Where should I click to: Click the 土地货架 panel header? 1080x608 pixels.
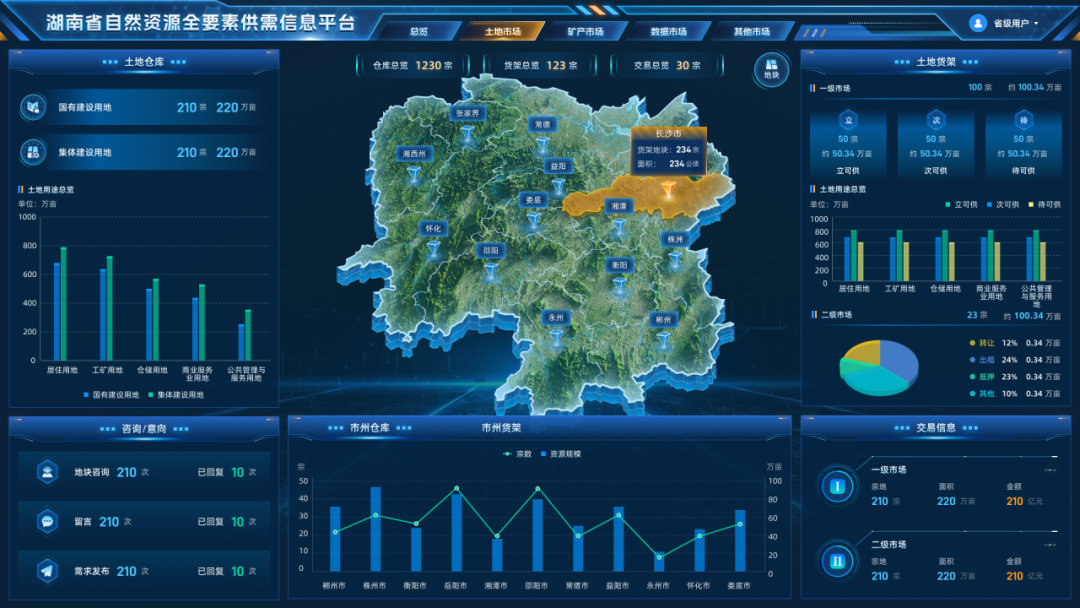(935, 62)
